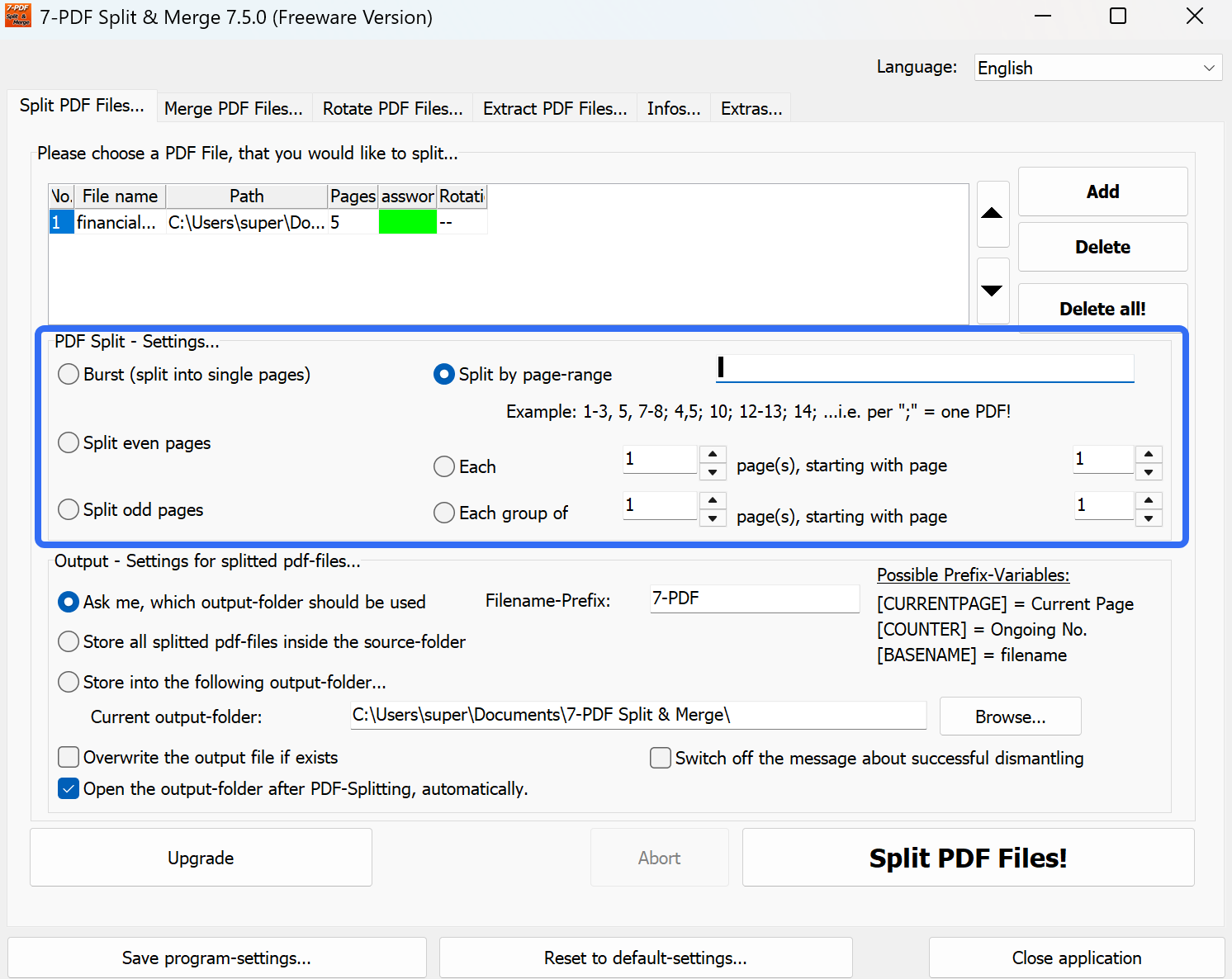Increase the 'Each group of' starting page spinner
The image size is (1232, 979).
tap(1149, 500)
